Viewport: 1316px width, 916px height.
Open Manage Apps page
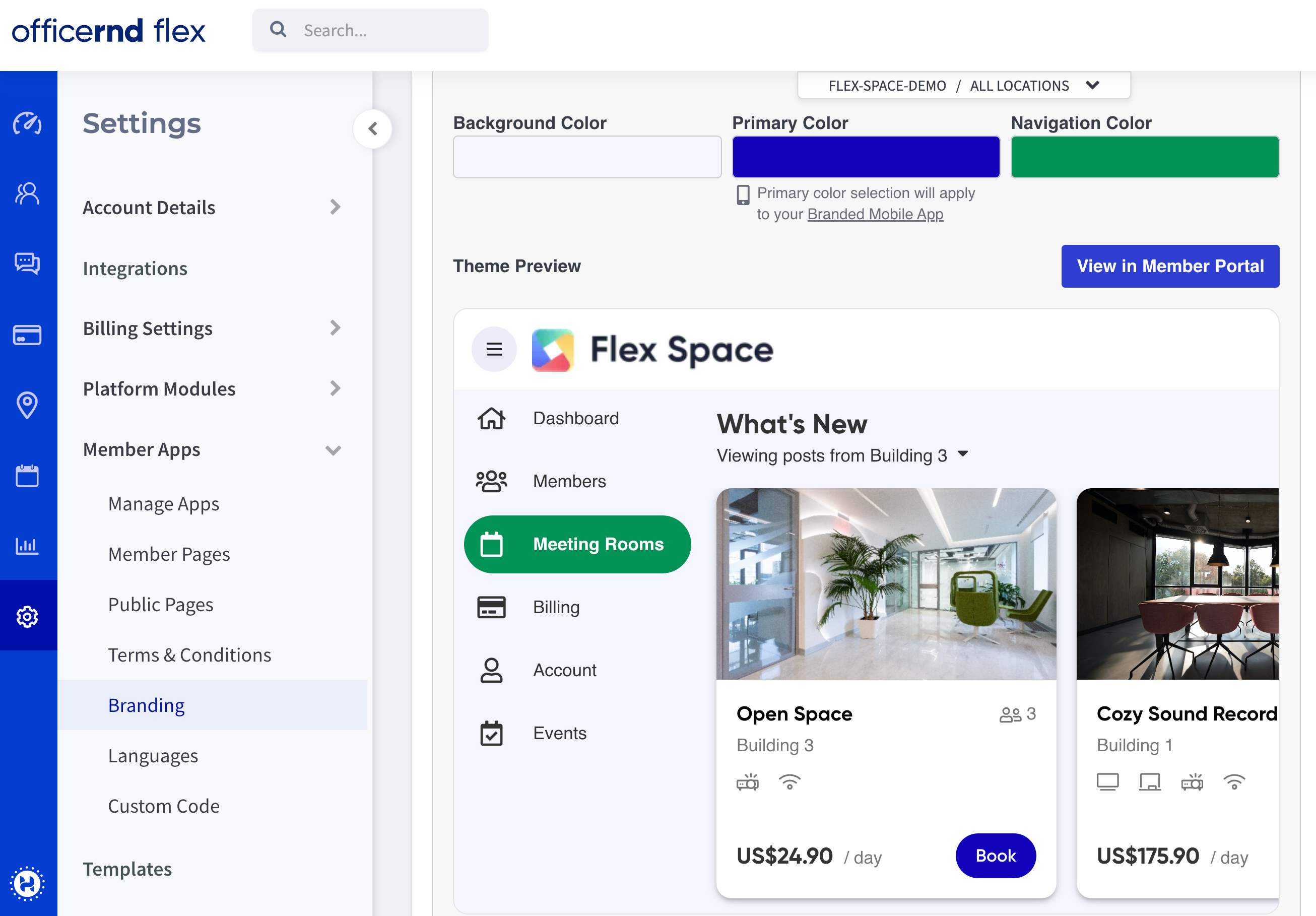coord(163,504)
